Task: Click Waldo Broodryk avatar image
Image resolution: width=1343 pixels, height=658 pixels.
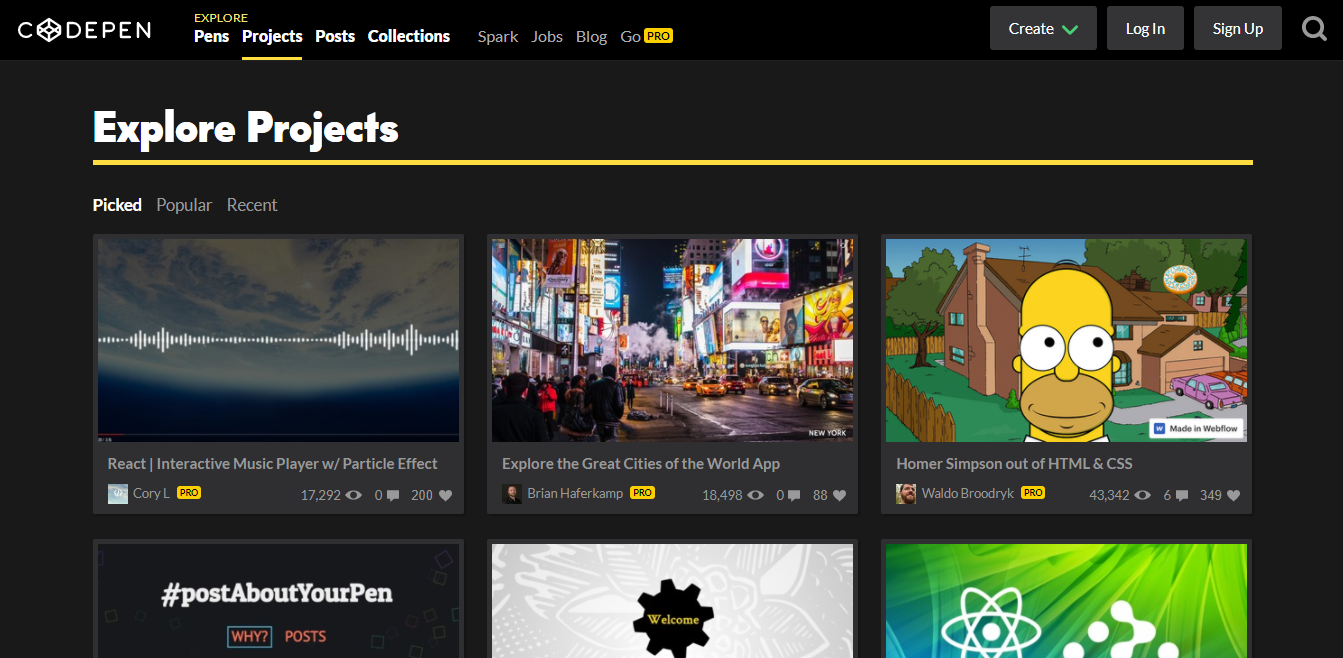Action: click(x=906, y=494)
